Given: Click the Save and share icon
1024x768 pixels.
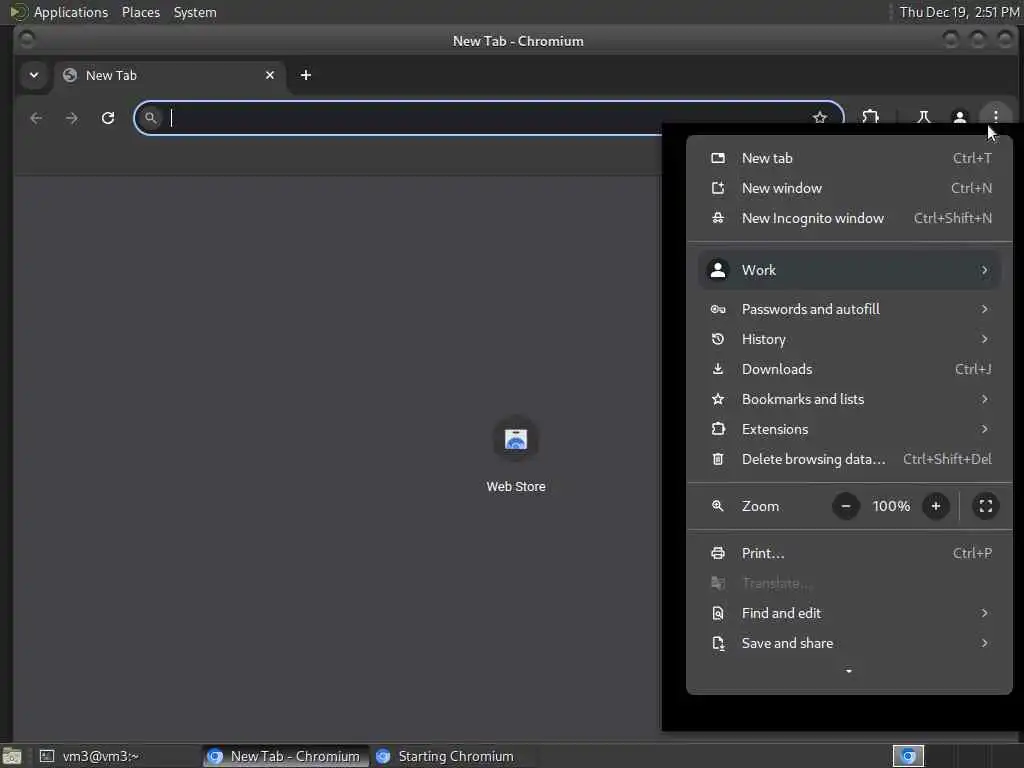Looking at the screenshot, I should 718,643.
